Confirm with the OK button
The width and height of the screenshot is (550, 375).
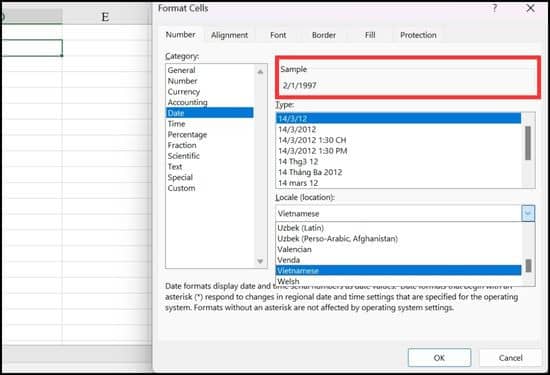(439, 358)
